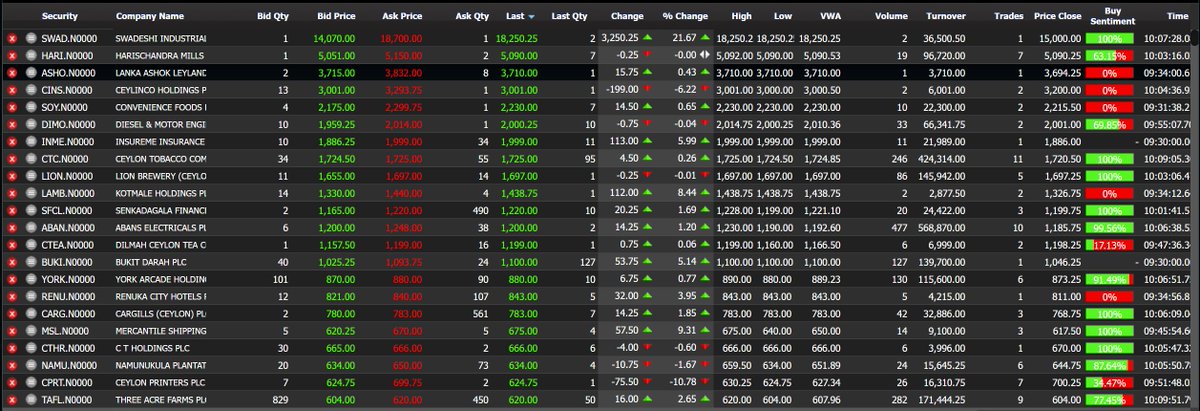
Task: Click the red X next to BUKI.N0000
Action: 12,260
